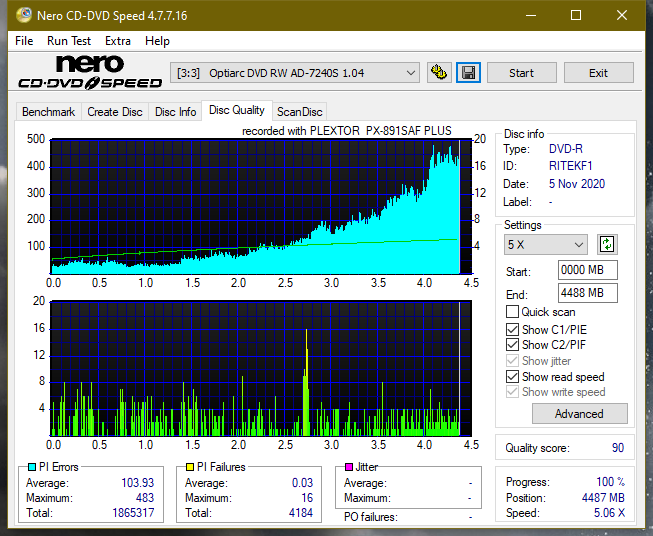Click the End 4488 MB field

[x=588, y=293]
